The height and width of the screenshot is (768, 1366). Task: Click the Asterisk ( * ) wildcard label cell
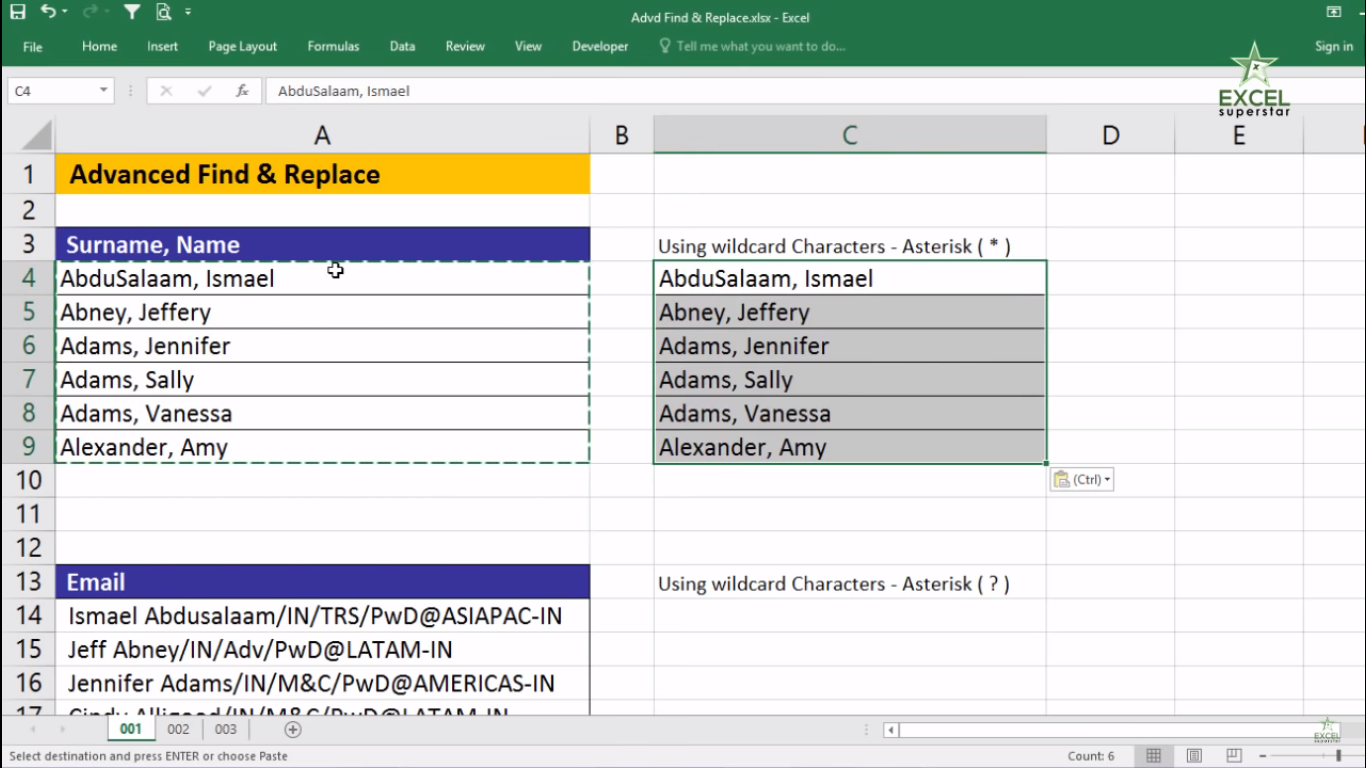pyautogui.click(x=850, y=245)
